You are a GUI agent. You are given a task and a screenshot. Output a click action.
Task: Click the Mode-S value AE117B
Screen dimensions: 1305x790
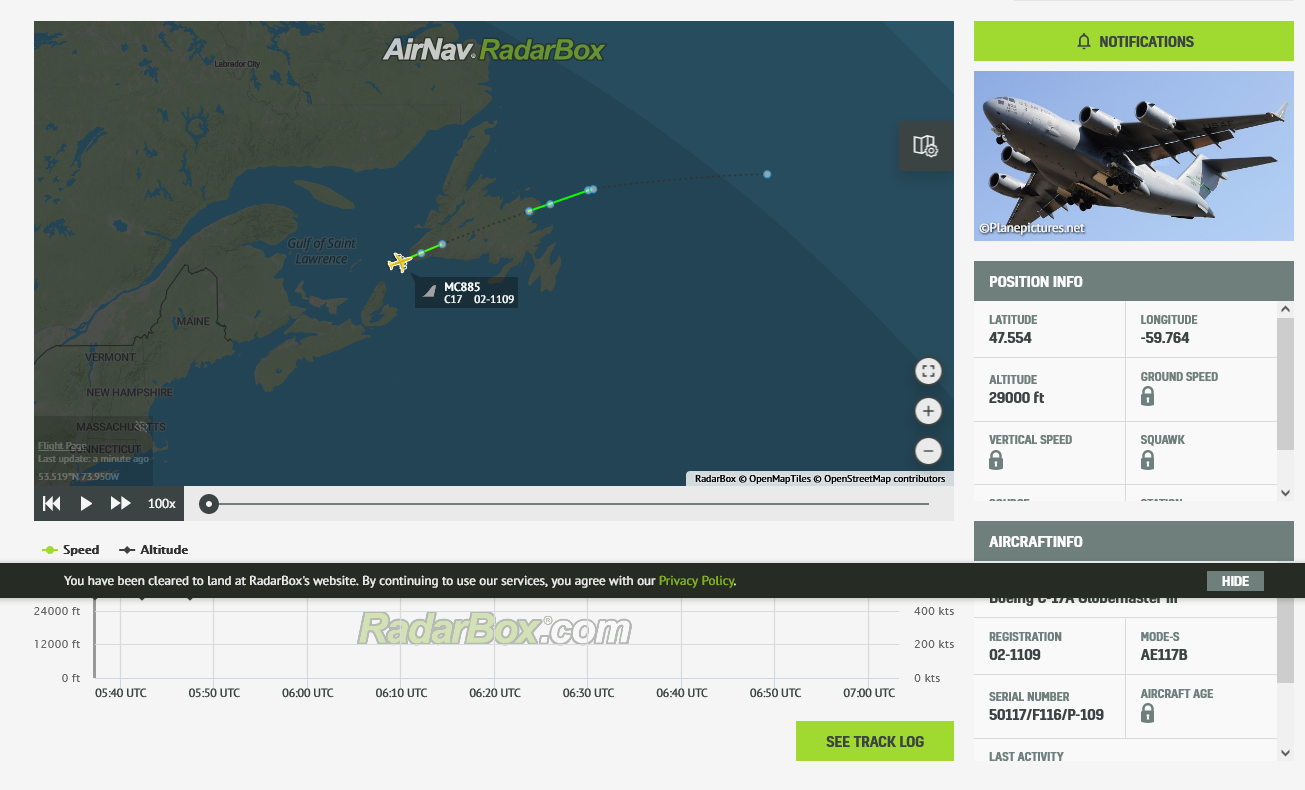tap(1164, 655)
